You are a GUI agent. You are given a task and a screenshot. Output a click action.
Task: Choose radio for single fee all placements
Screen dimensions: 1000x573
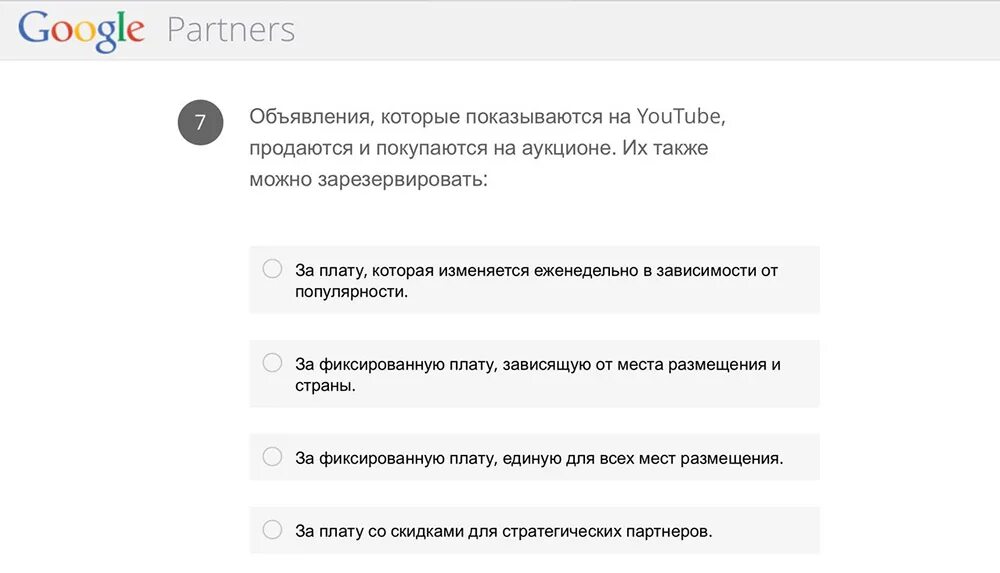[272, 456]
